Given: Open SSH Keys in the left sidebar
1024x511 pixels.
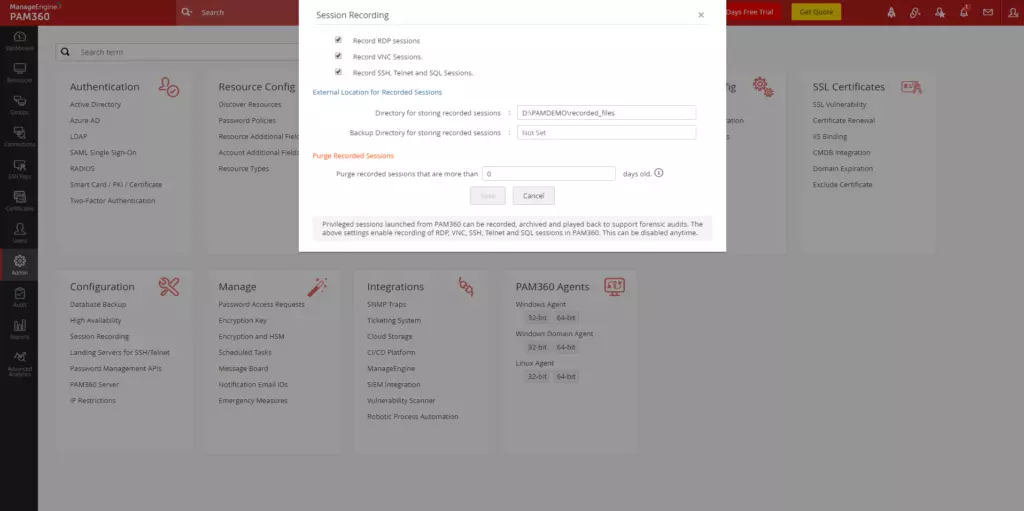Looking at the screenshot, I should pyautogui.click(x=20, y=169).
